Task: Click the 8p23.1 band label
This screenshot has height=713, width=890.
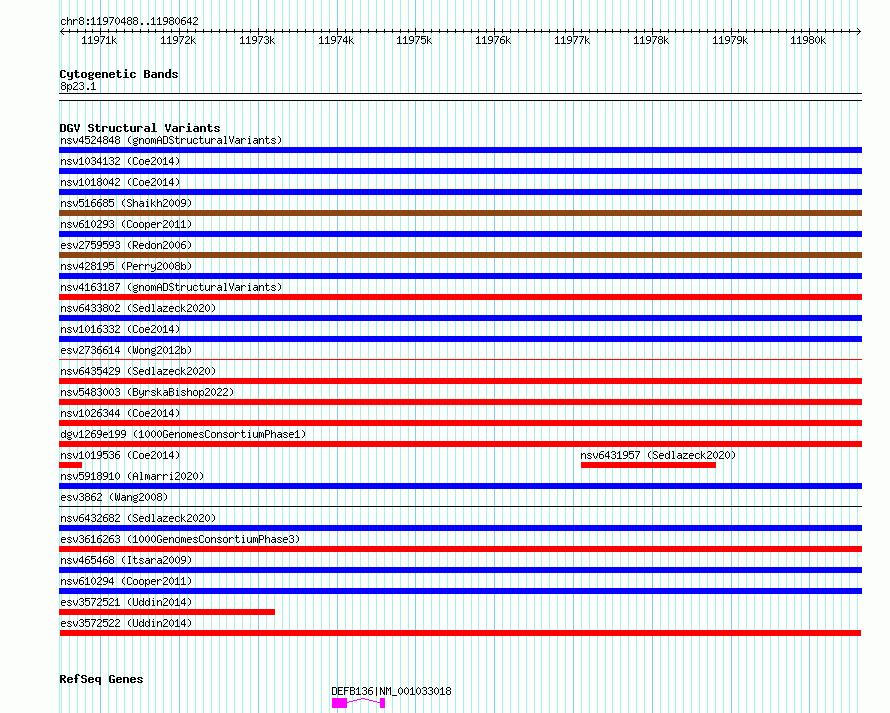Action: coord(78,86)
